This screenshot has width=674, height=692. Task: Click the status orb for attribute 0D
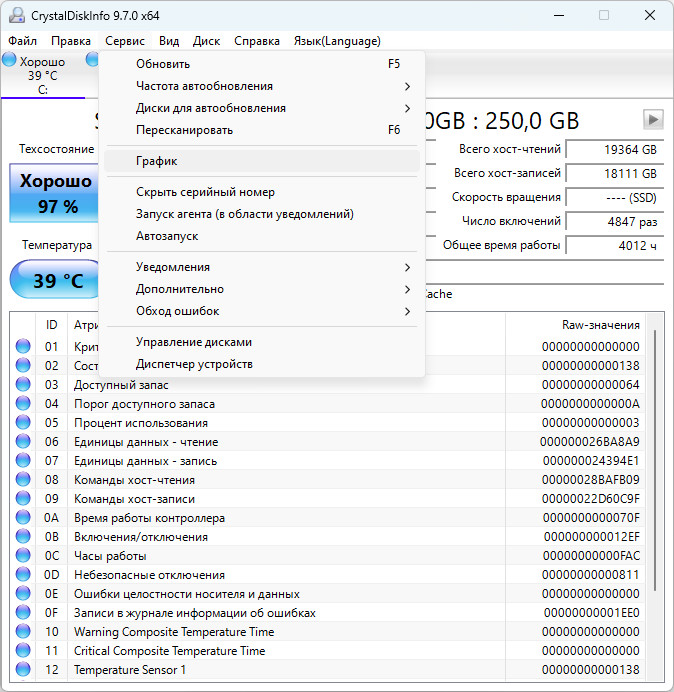pos(23,574)
